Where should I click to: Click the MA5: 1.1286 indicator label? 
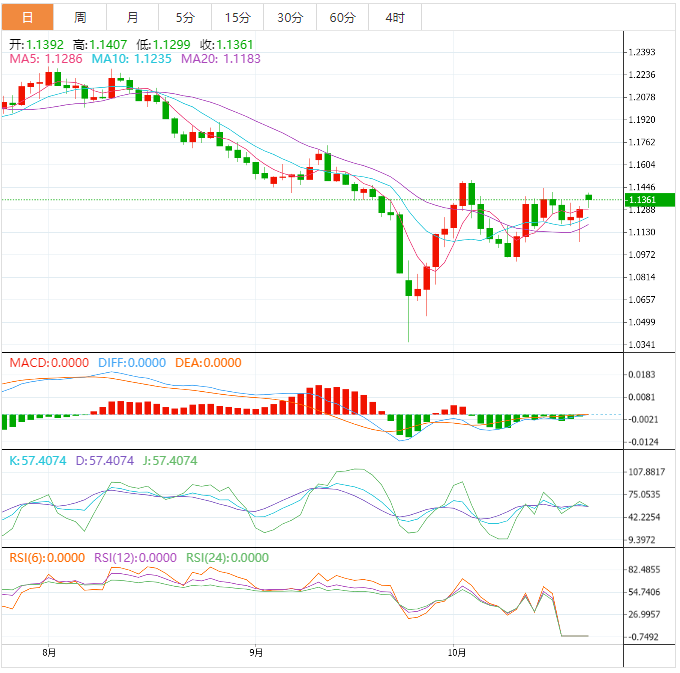coord(46,59)
